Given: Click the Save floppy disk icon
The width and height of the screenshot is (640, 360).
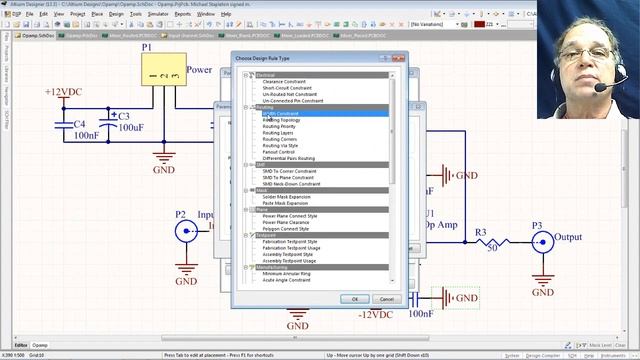Looking at the screenshot, I should pyautogui.click(x=26, y=24).
